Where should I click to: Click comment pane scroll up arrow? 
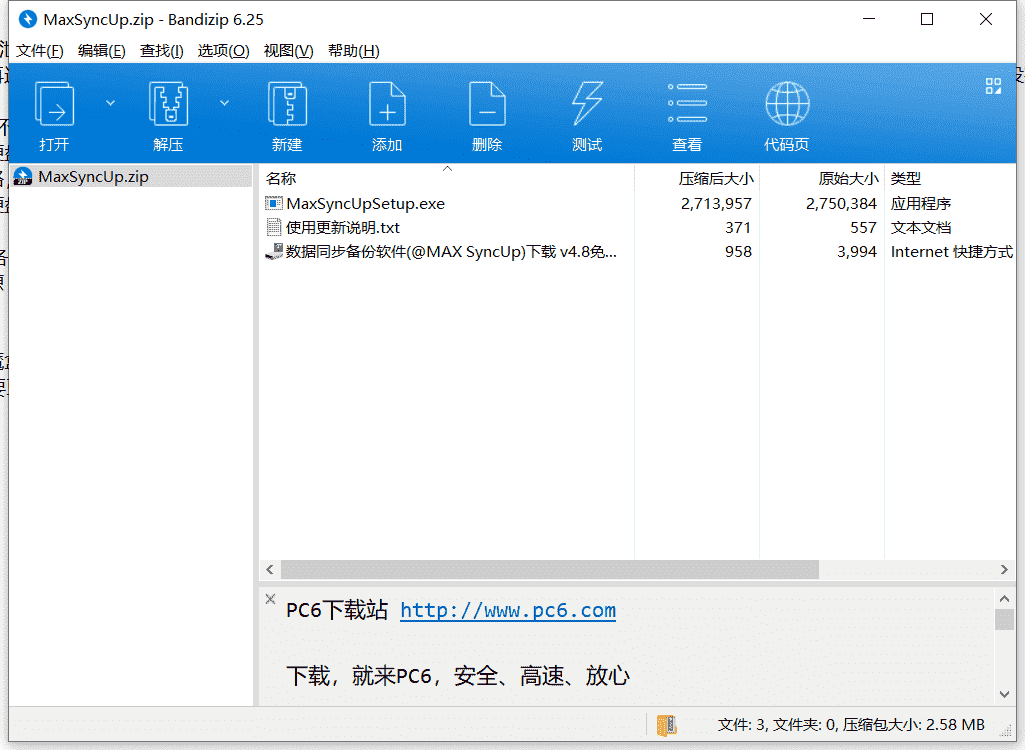(x=1005, y=598)
